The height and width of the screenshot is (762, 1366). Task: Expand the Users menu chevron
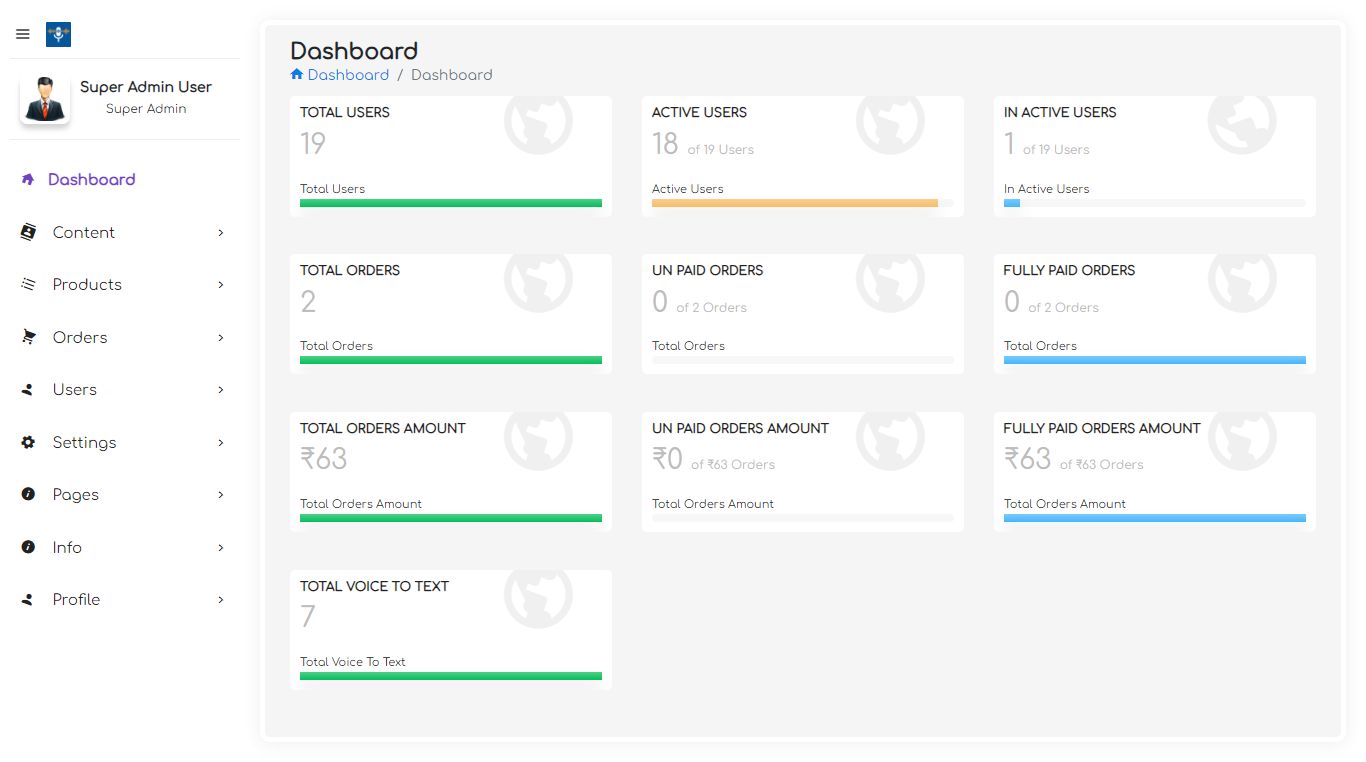pyautogui.click(x=221, y=390)
